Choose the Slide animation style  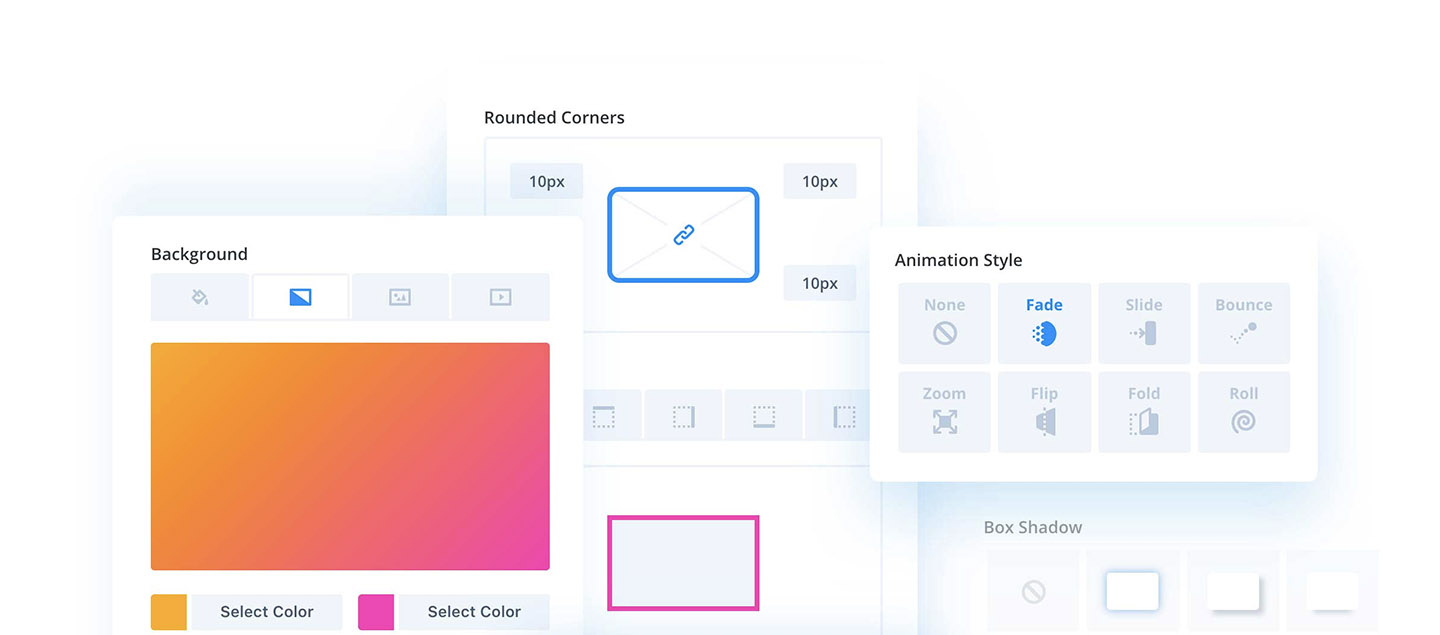point(1144,323)
